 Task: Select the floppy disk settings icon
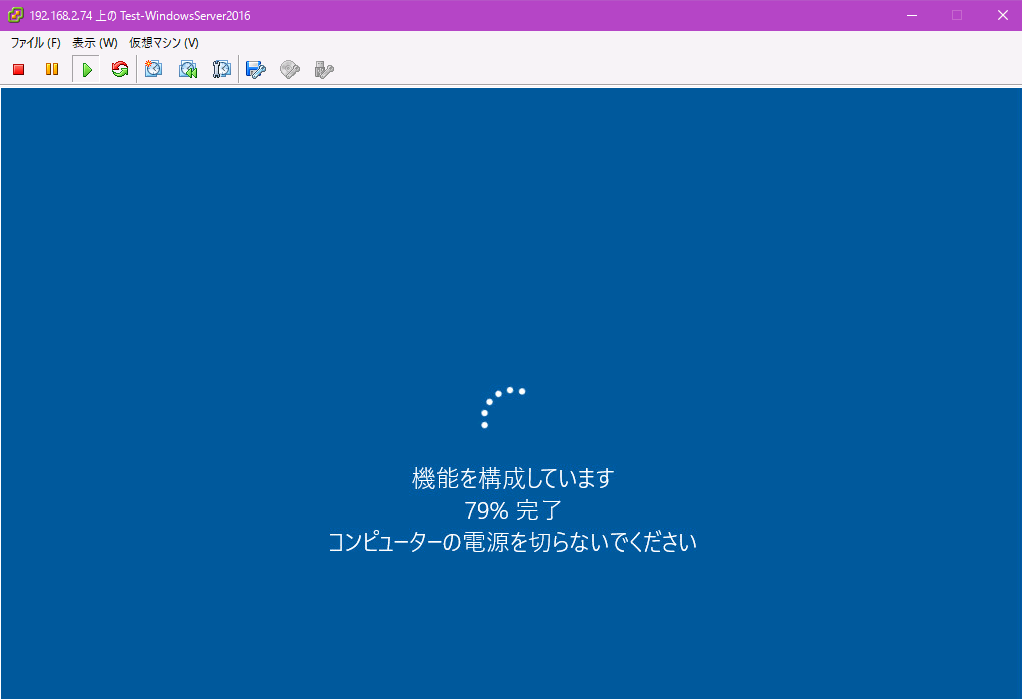coord(255,69)
